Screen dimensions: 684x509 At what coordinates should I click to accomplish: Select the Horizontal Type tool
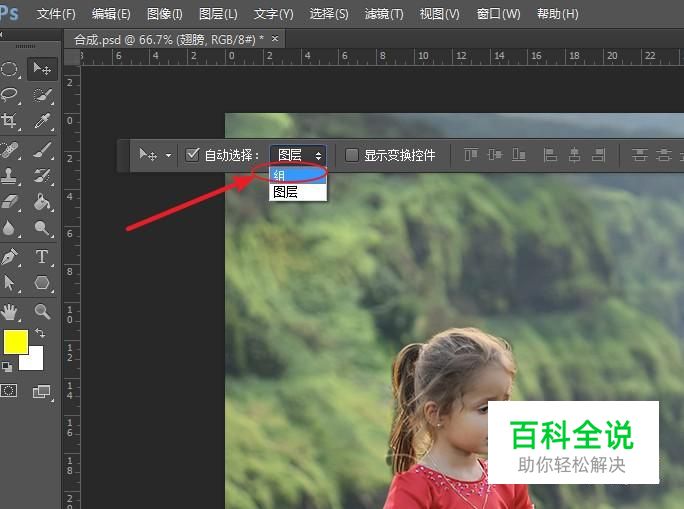click(x=42, y=256)
